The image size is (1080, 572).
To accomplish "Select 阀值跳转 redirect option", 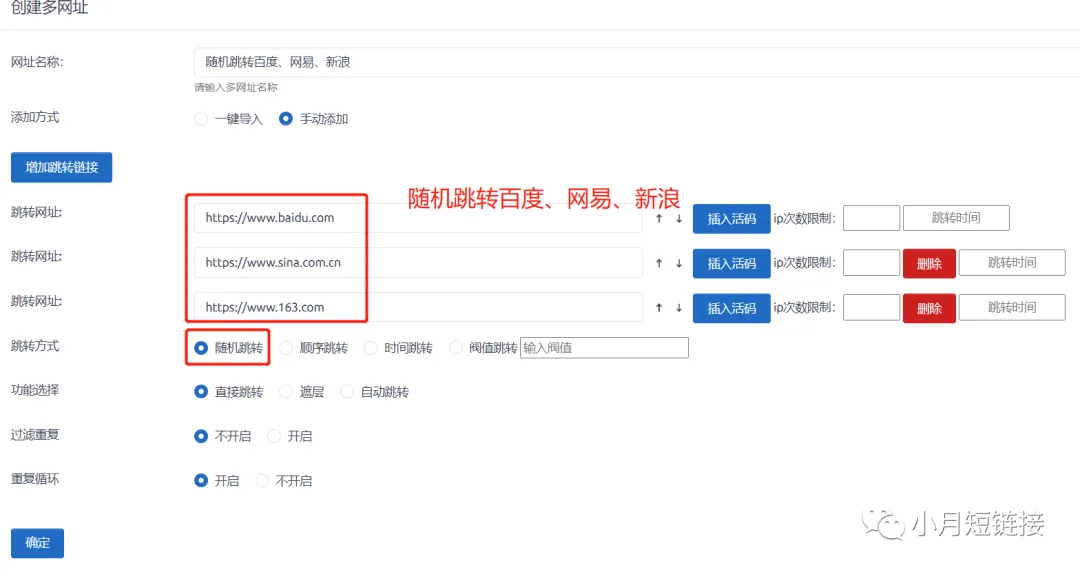I will (x=456, y=348).
